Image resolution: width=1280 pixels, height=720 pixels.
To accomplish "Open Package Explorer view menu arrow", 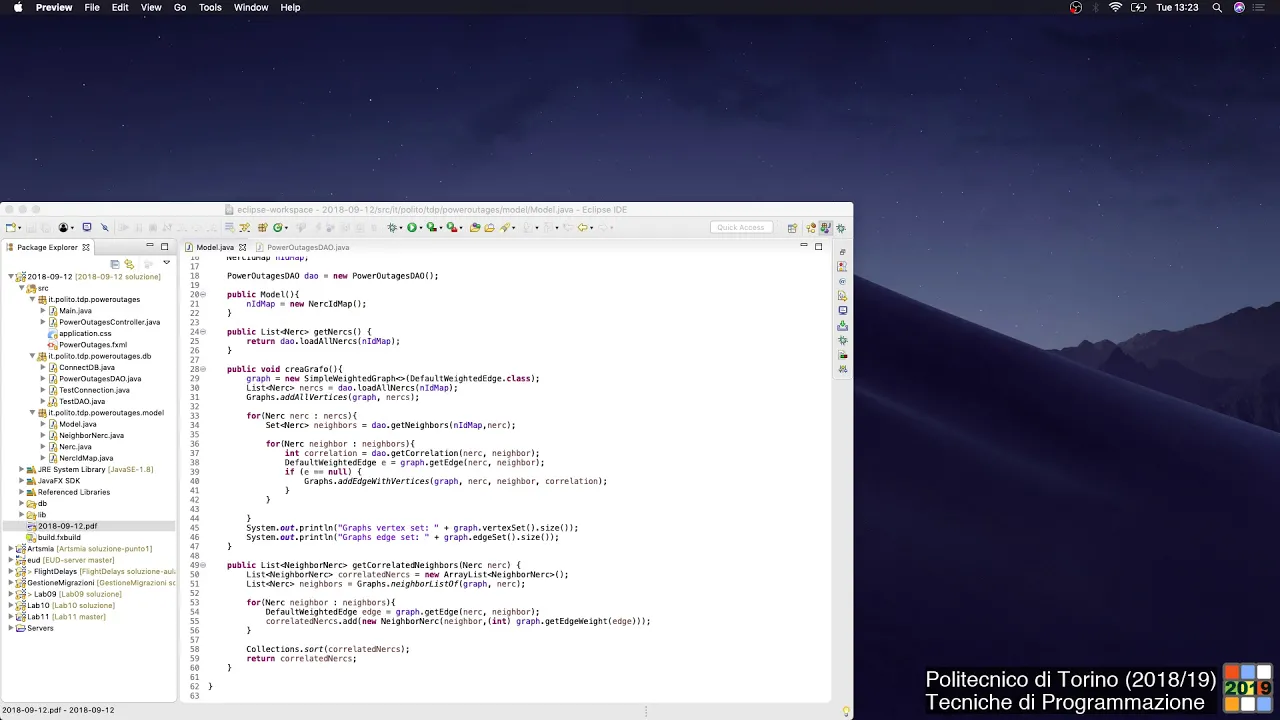I will 167,262.
